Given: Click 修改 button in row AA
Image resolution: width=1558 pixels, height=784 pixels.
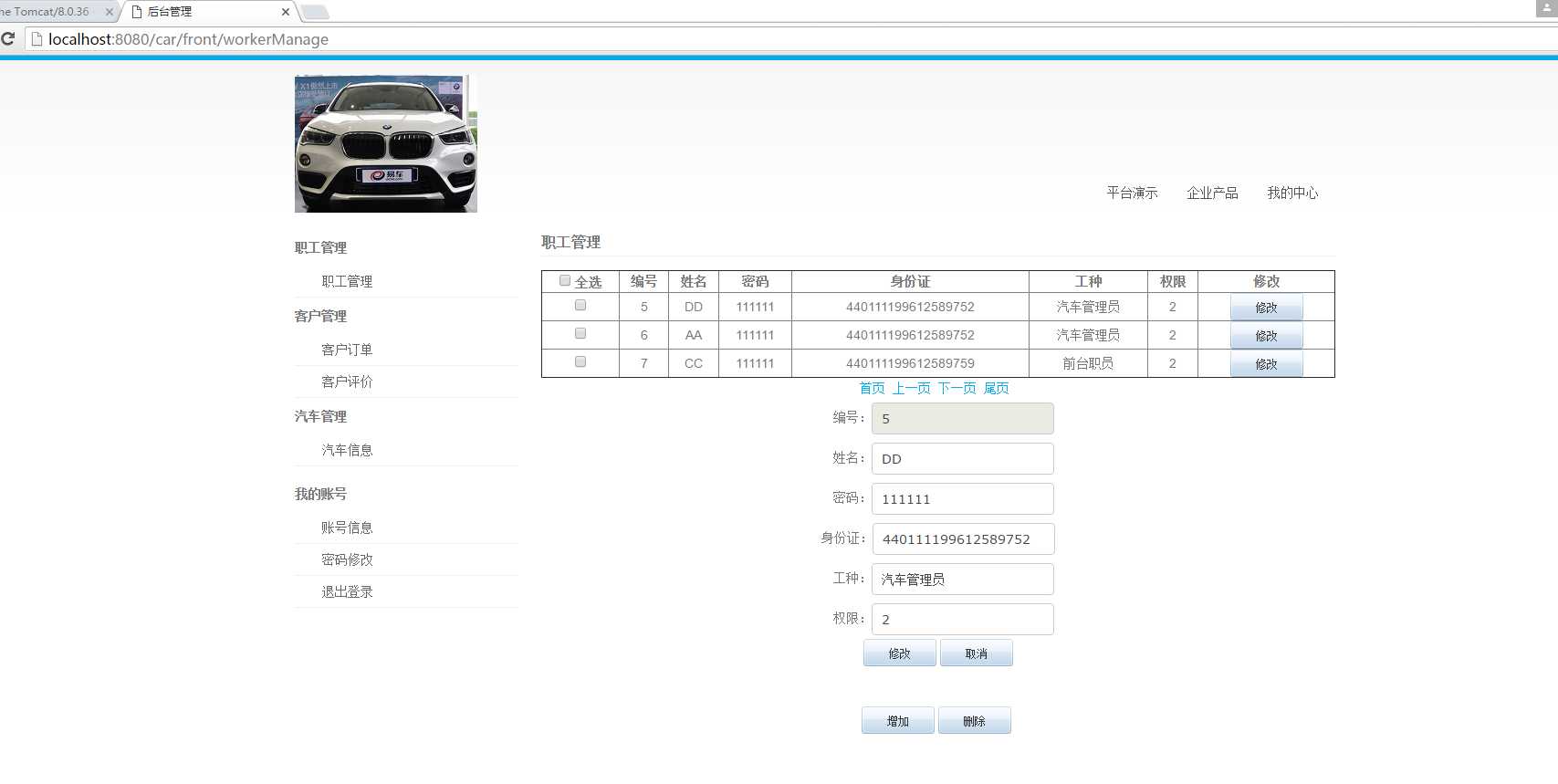Looking at the screenshot, I should (x=1266, y=336).
